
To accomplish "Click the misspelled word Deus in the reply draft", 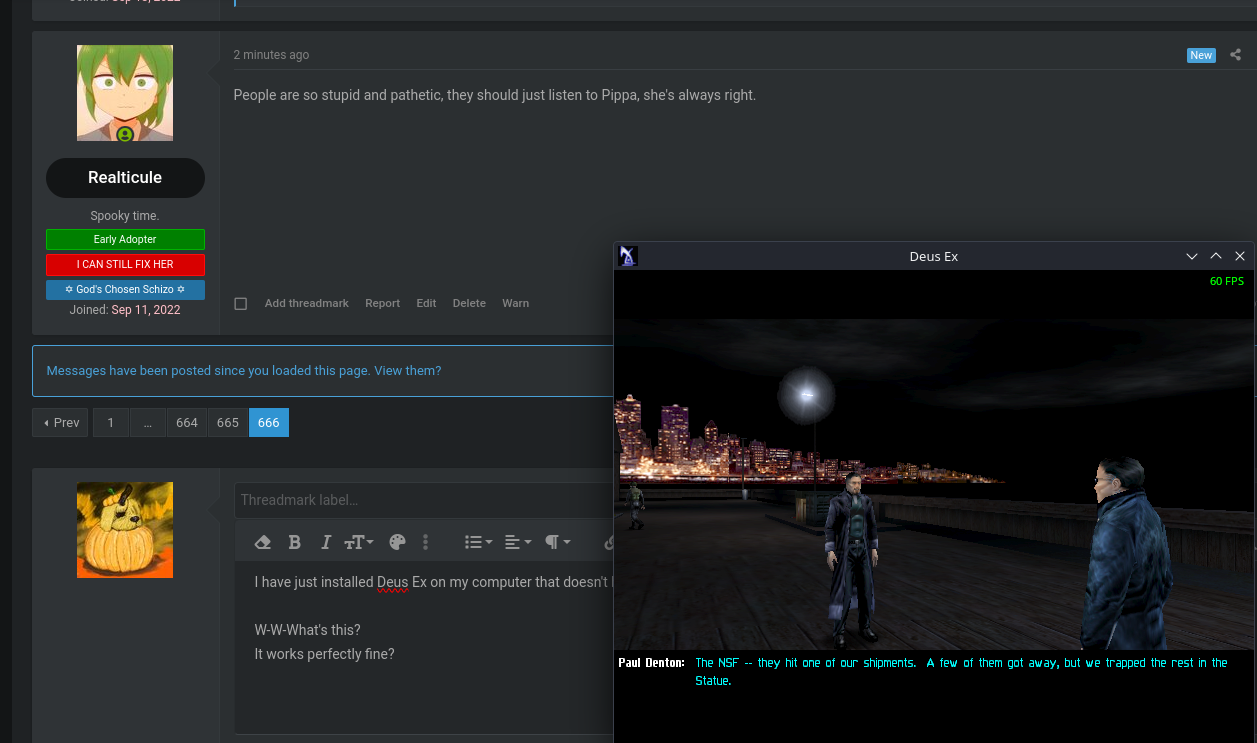I will pyautogui.click(x=393, y=582).
